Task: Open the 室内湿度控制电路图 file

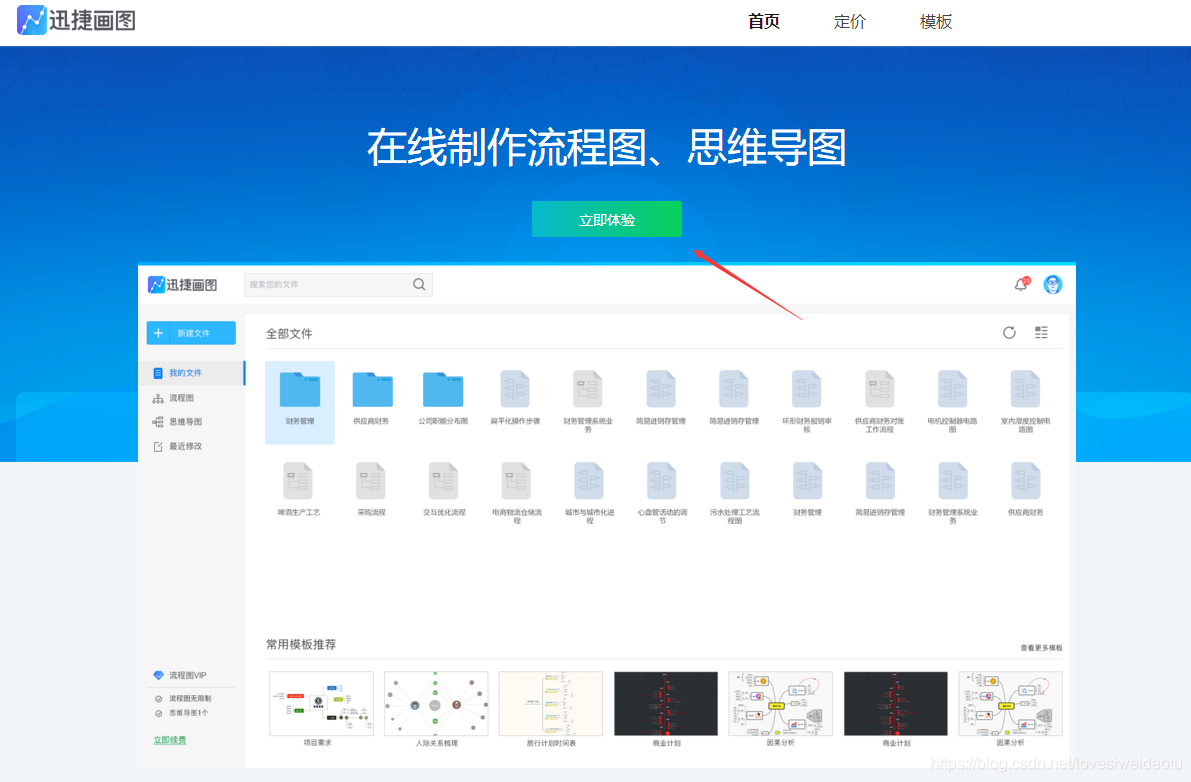Action: (1025, 401)
